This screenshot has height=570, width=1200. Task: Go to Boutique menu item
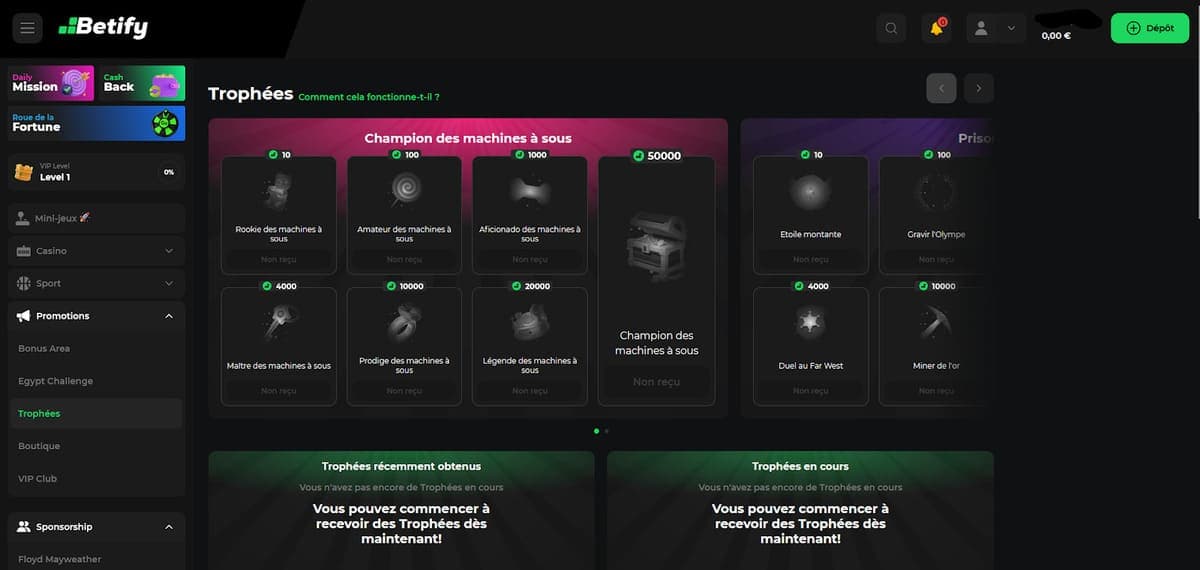[x=39, y=446]
